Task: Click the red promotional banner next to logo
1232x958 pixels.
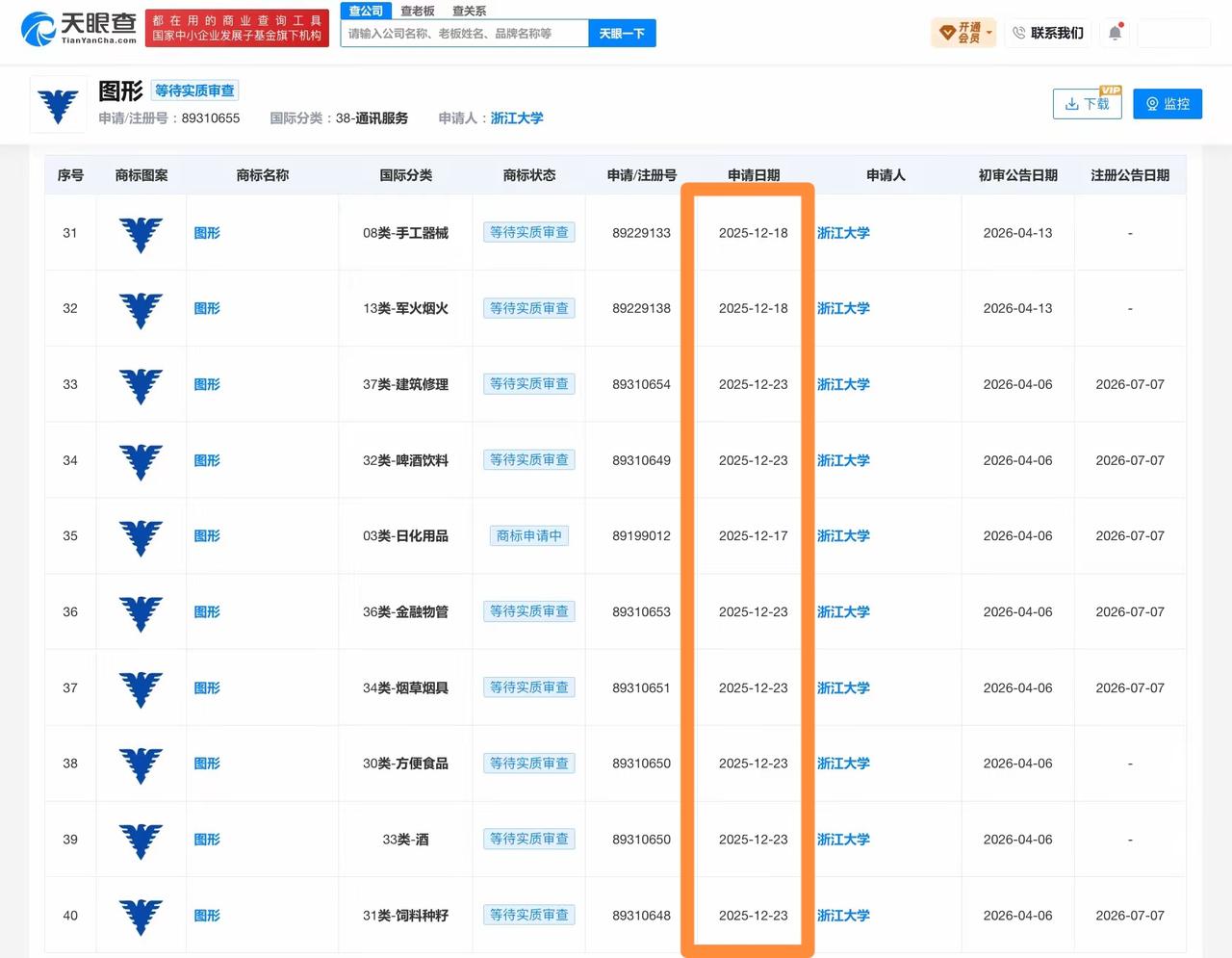Action: pos(237,28)
